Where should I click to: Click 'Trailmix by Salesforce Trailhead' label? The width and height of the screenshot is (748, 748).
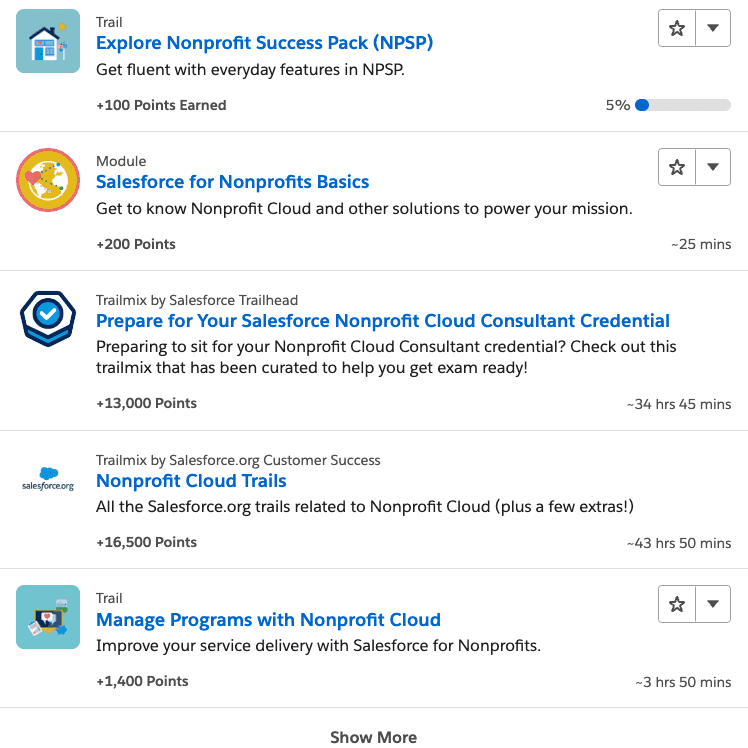pos(197,300)
